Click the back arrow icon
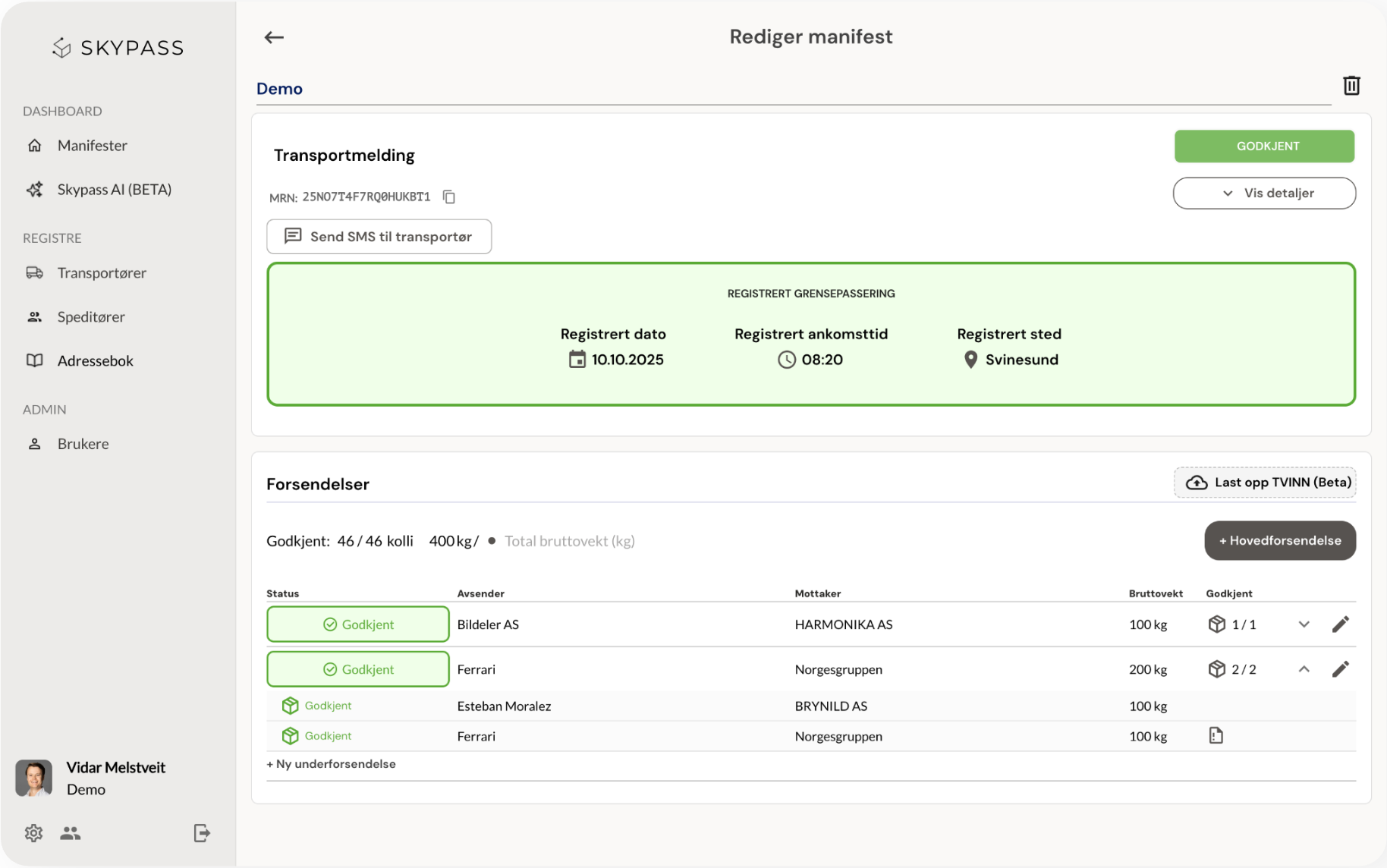1387x868 pixels. click(274, 37)
